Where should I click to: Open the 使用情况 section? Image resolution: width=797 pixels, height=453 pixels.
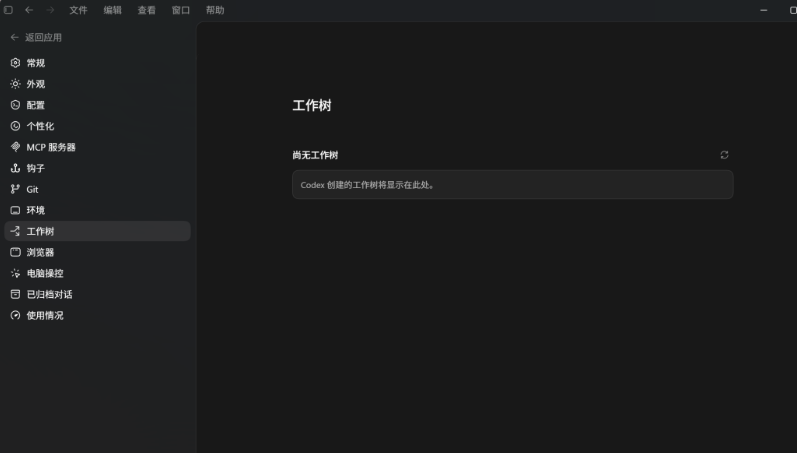coord(98,315)
